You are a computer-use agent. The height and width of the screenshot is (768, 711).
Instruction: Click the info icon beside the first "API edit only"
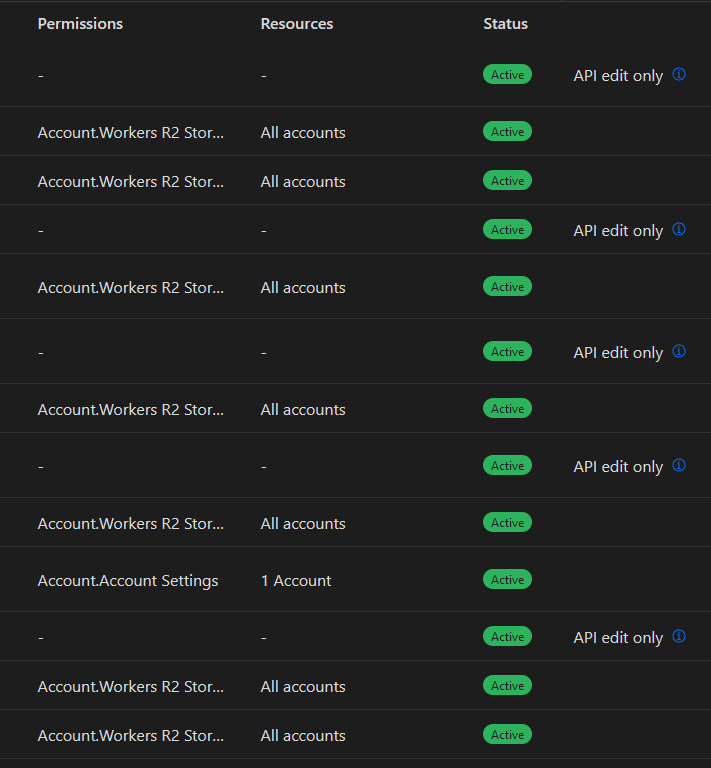(679, 74)
